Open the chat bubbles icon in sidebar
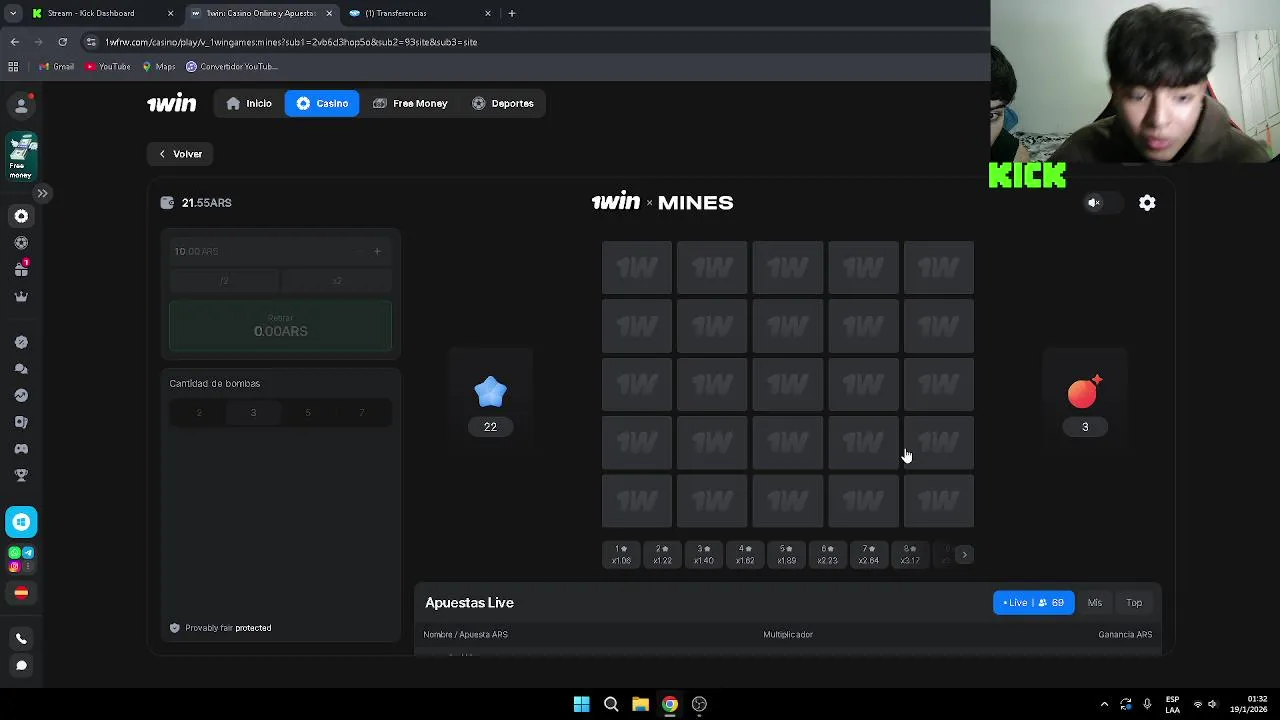The height and width of the screenshot is (720, 1280). [21, 368]
